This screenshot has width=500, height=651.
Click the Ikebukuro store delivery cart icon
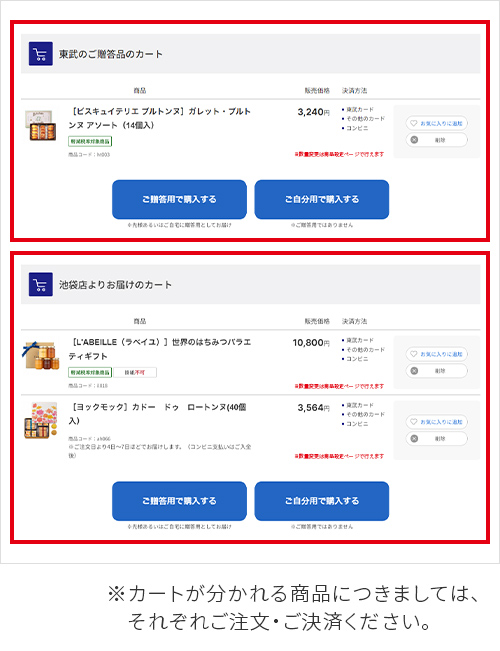(41, 284)
